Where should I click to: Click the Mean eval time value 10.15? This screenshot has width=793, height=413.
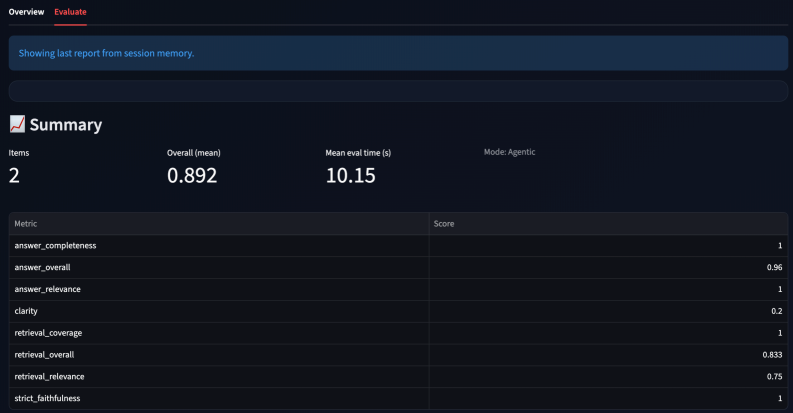[x=352, y=176]
